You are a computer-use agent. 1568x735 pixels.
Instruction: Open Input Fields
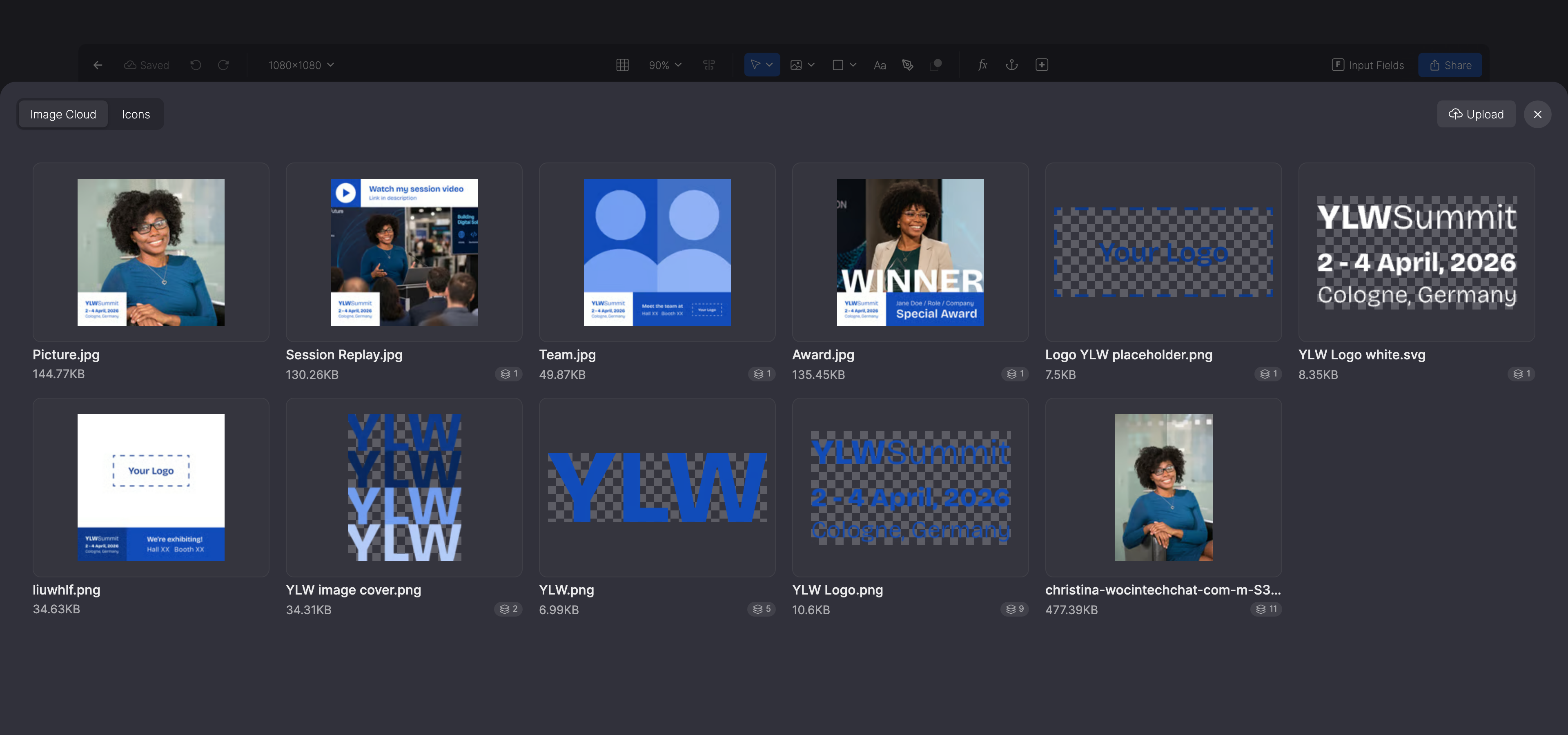click(1367, 65)
